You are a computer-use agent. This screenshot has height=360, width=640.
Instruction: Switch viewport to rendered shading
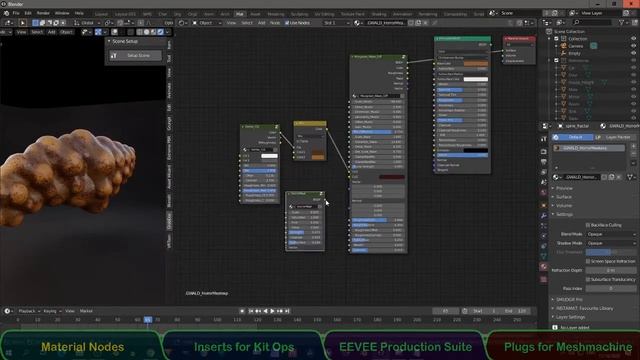[x=160, y=32]
